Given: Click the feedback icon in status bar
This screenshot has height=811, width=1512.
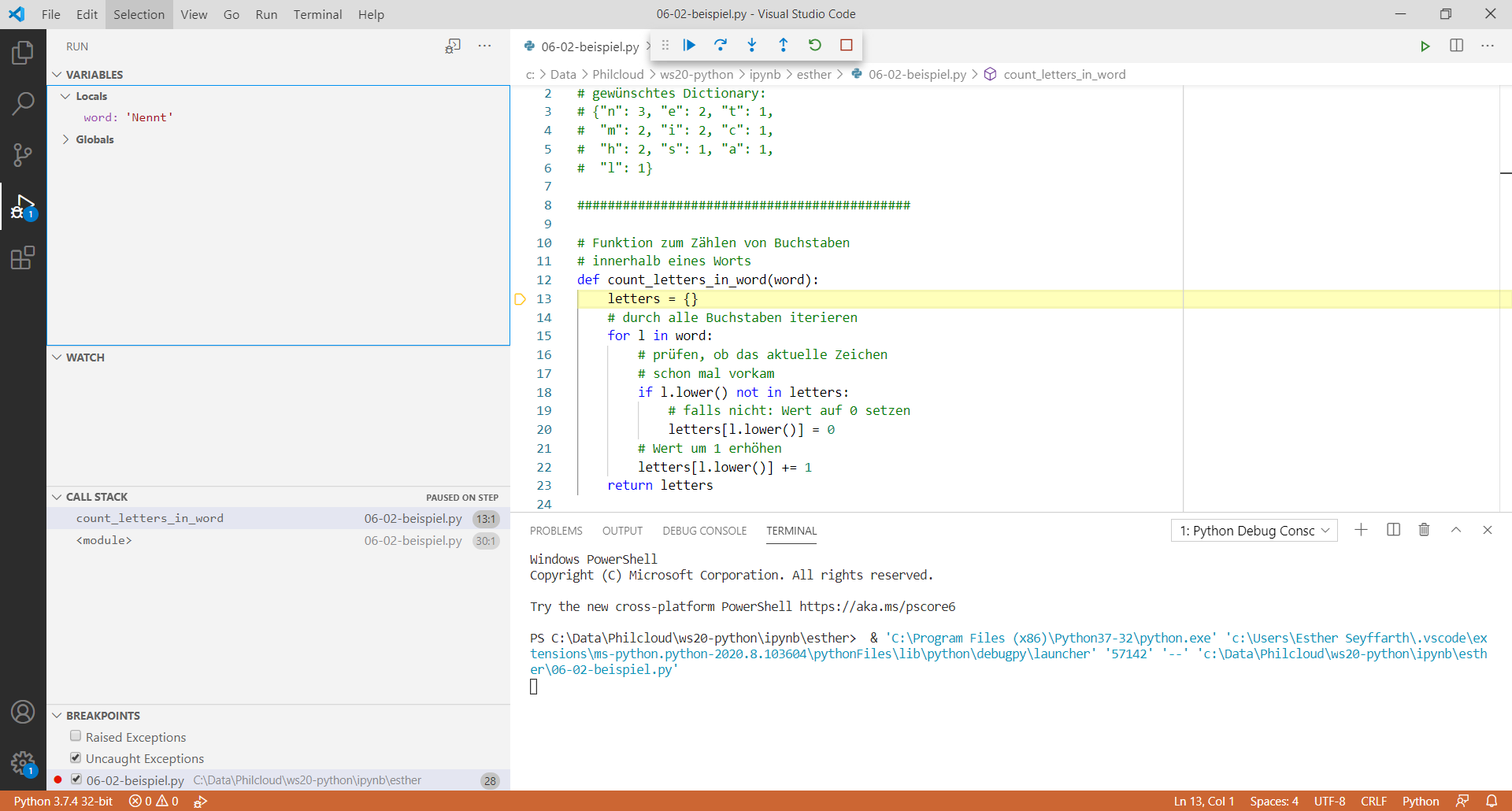Looking at the screenshot, I should [1462, 801].
